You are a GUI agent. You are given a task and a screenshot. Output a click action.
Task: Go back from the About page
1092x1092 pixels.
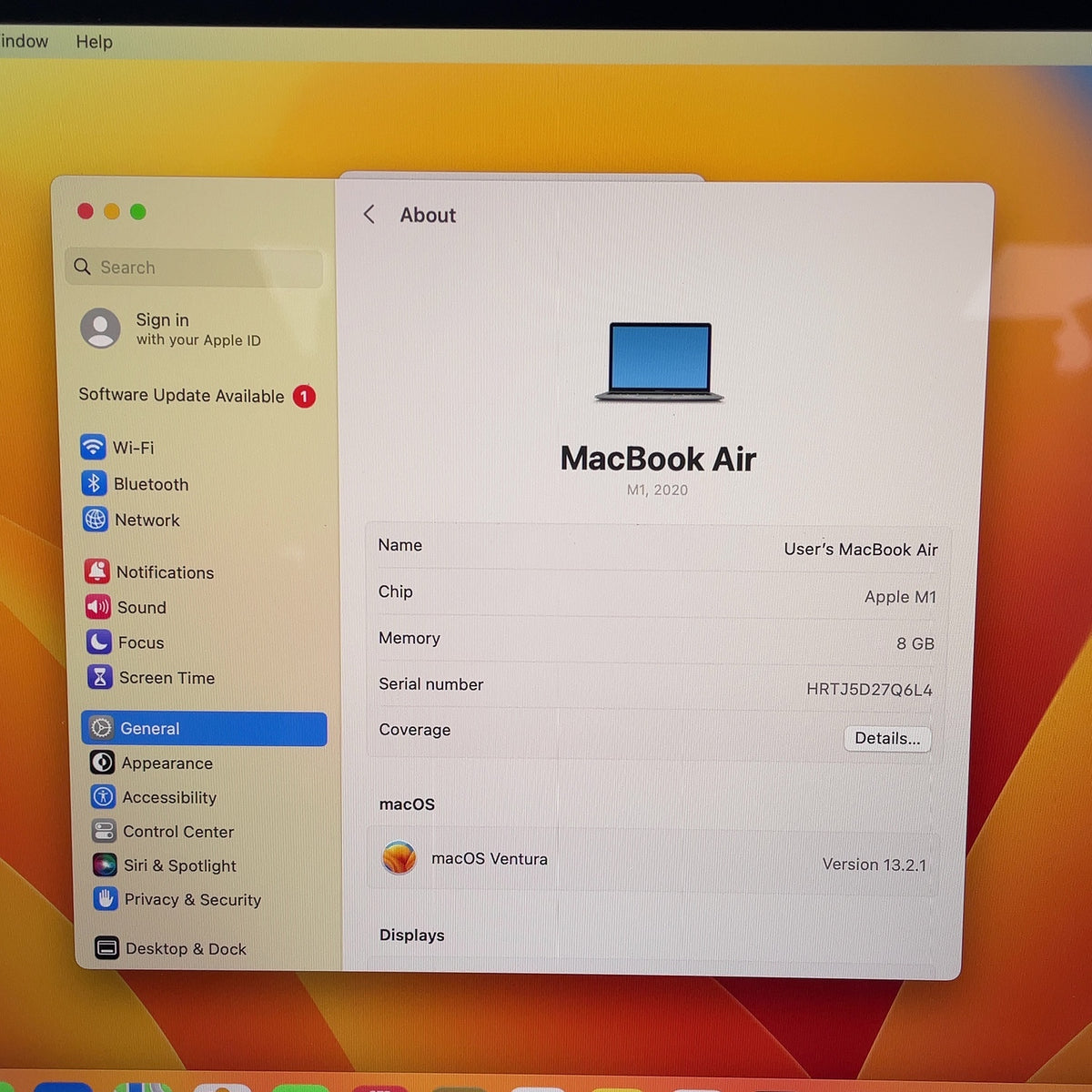tap(369, 215)
